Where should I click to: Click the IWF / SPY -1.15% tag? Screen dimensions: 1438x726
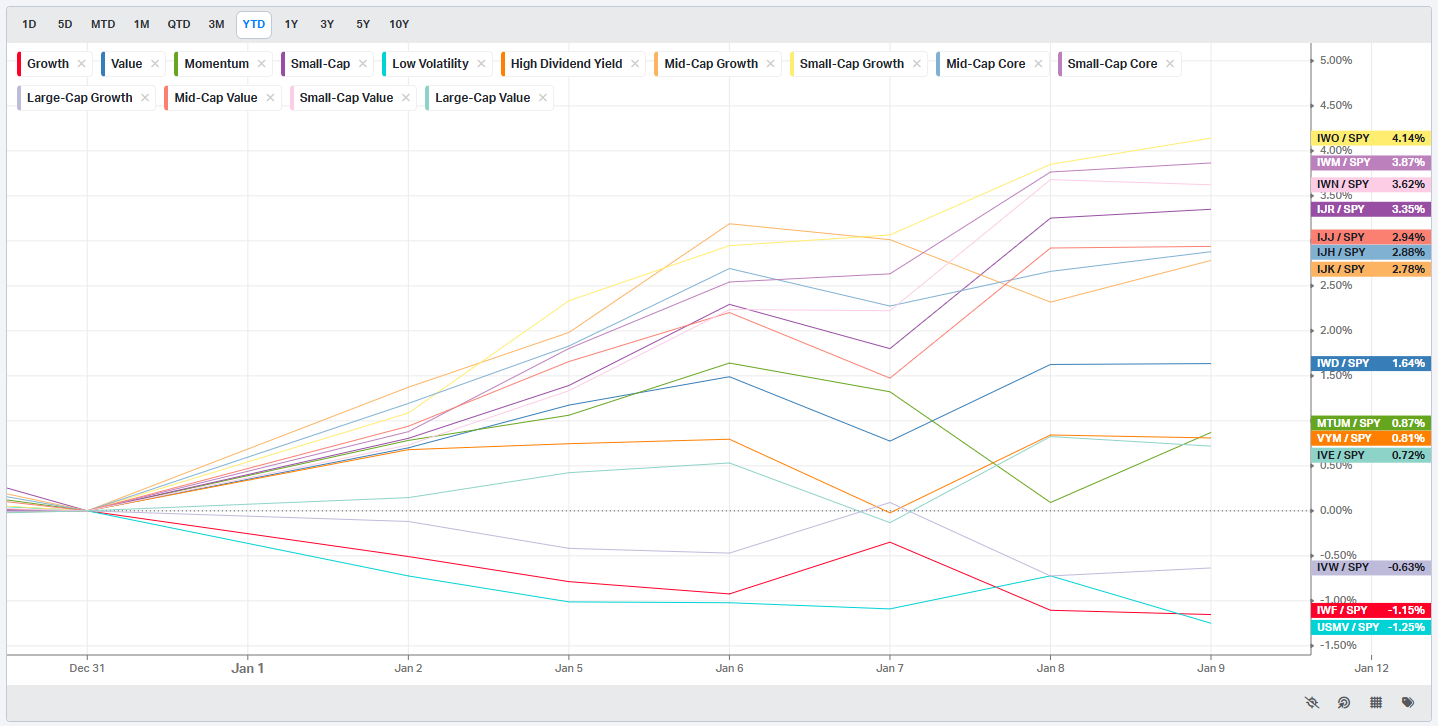(1370, 610)
